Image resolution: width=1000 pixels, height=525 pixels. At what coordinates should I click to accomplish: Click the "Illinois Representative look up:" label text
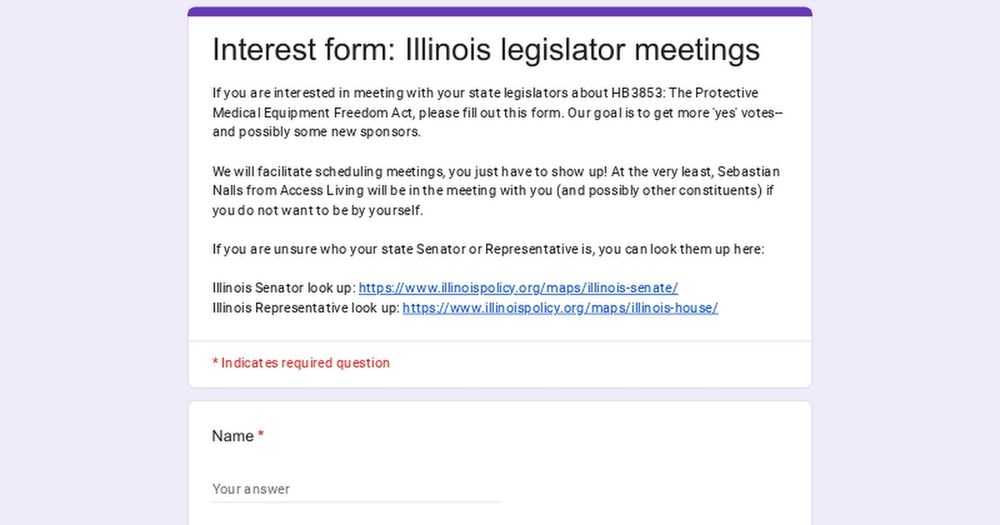tap(306, 308)
